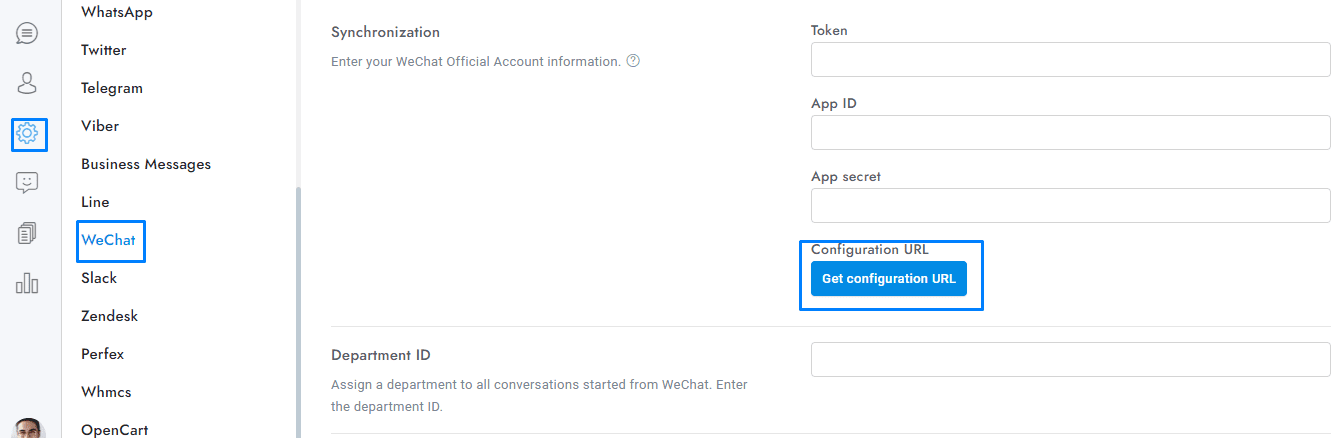Select the Settings gear icon
The height and width of the screenshot is (438, 1340).
28,133
